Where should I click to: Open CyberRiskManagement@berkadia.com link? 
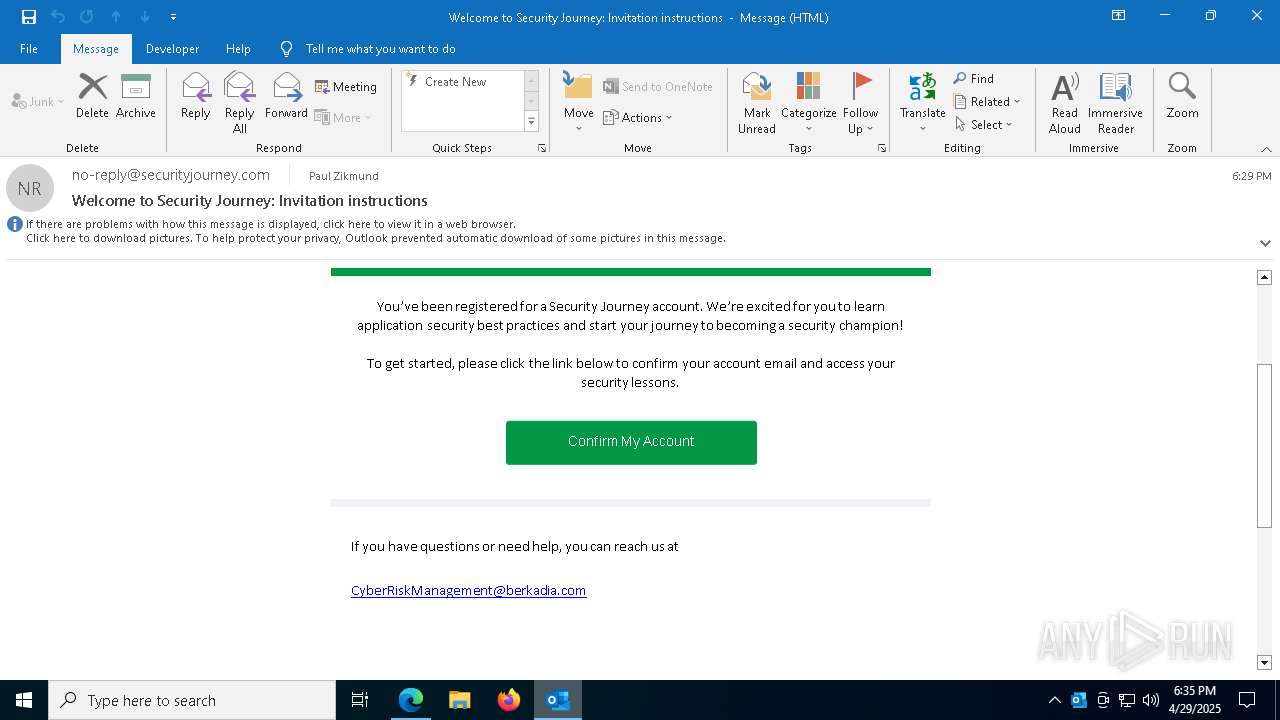coord(468,591)
